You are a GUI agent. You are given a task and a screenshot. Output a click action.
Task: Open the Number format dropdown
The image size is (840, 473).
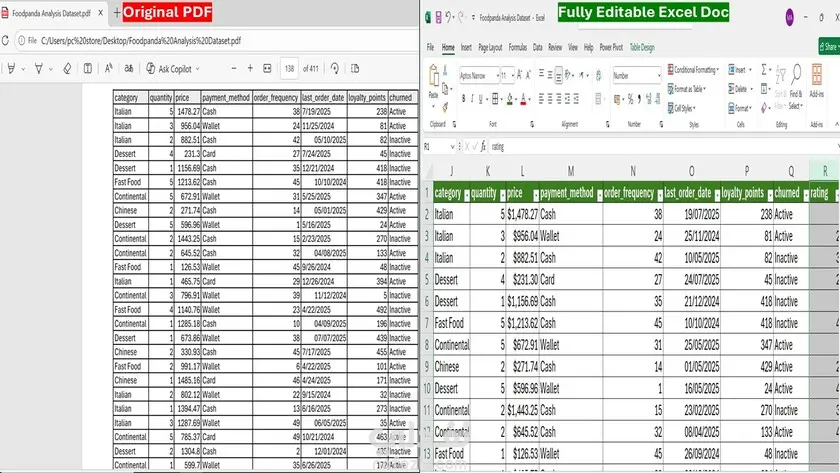659,76
